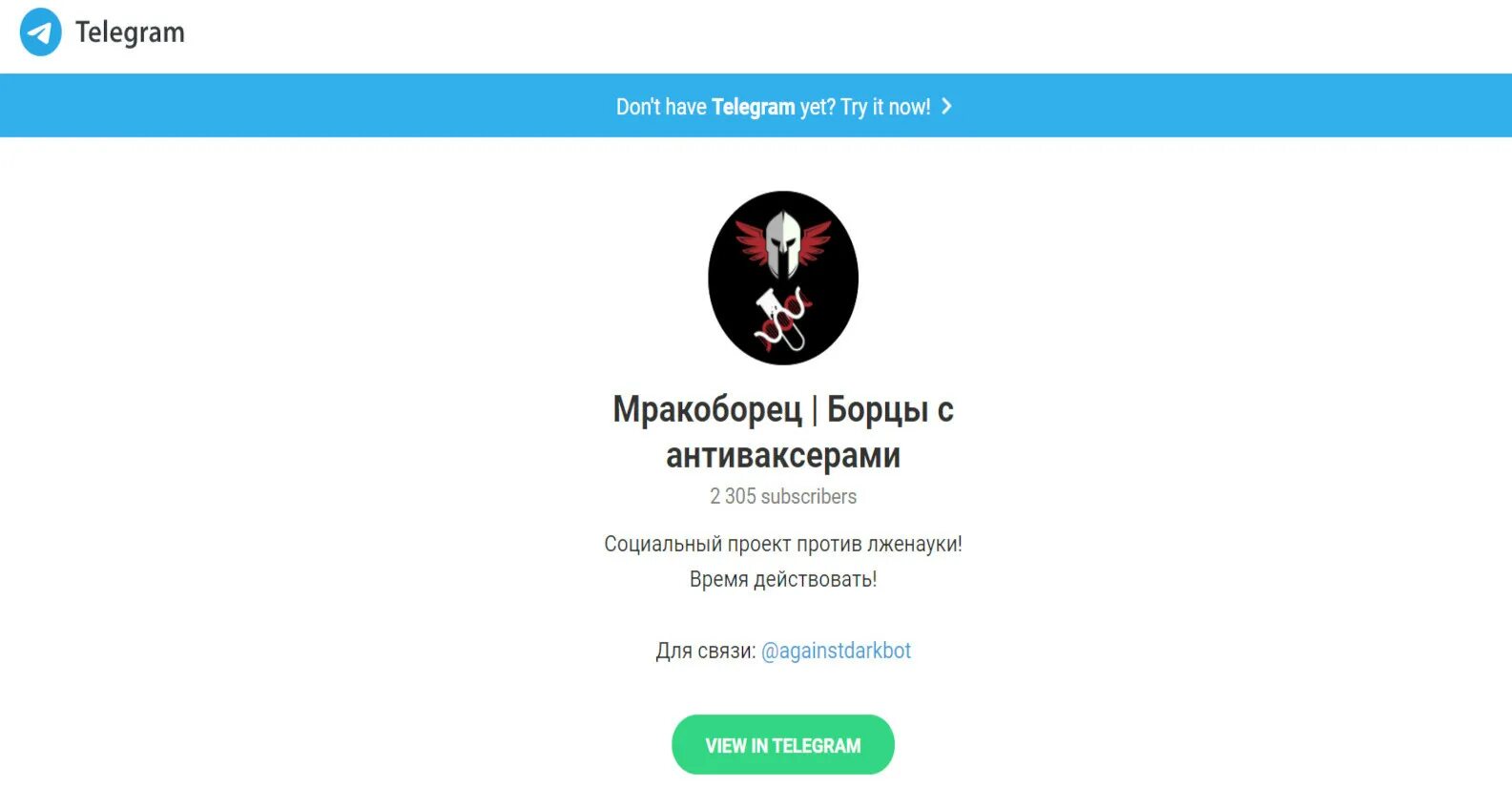
Task: Click the bold Telegram word in banner
Action: (x=753, y=107)
